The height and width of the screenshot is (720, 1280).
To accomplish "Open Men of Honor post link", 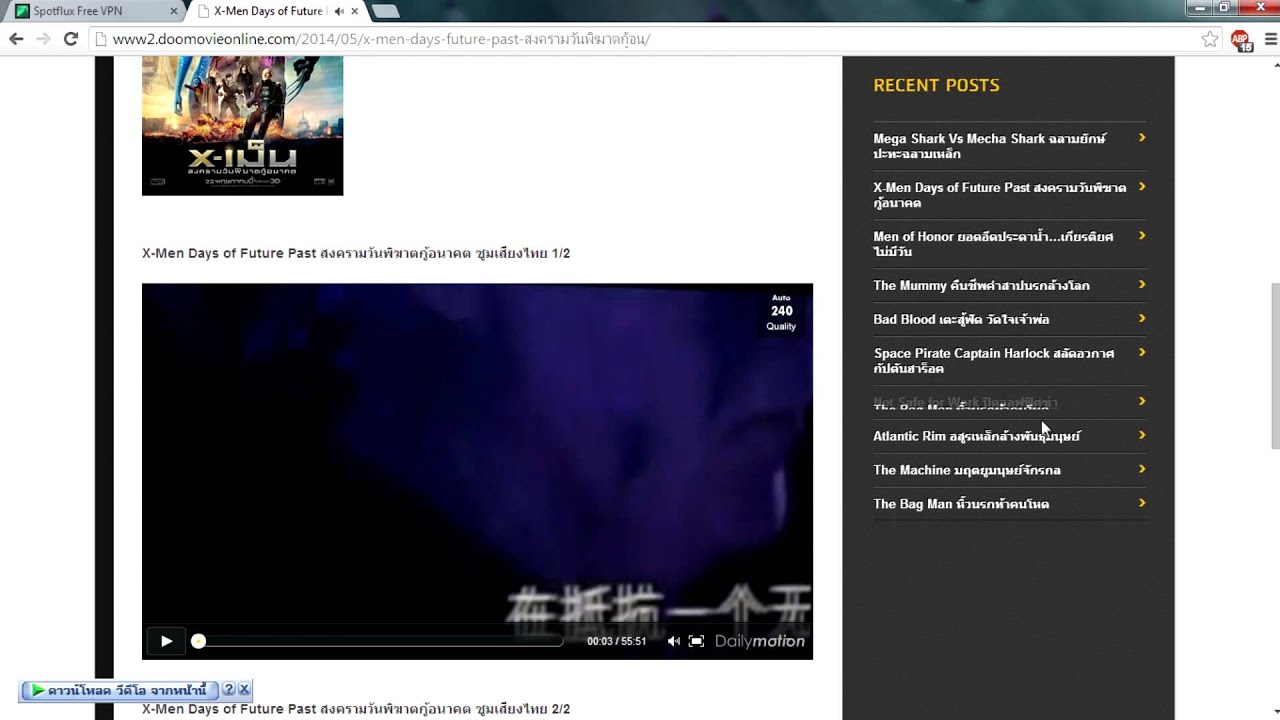I will click(993, 244).
